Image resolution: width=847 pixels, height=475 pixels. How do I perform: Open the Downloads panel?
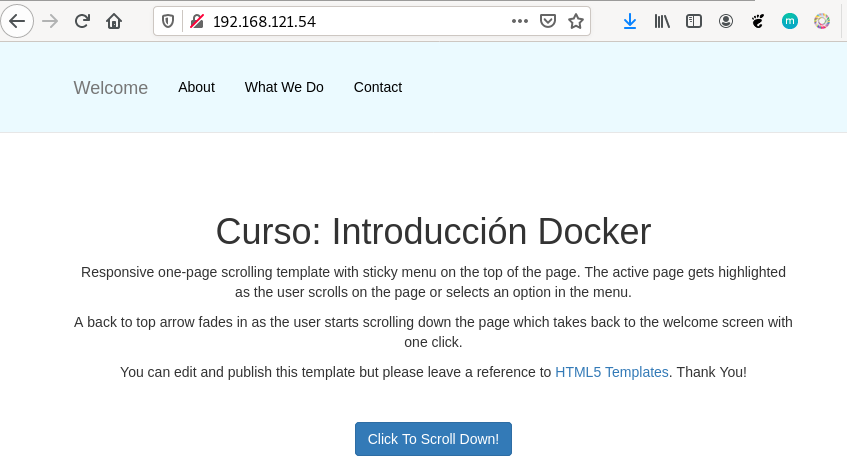[x=630, y=21]
